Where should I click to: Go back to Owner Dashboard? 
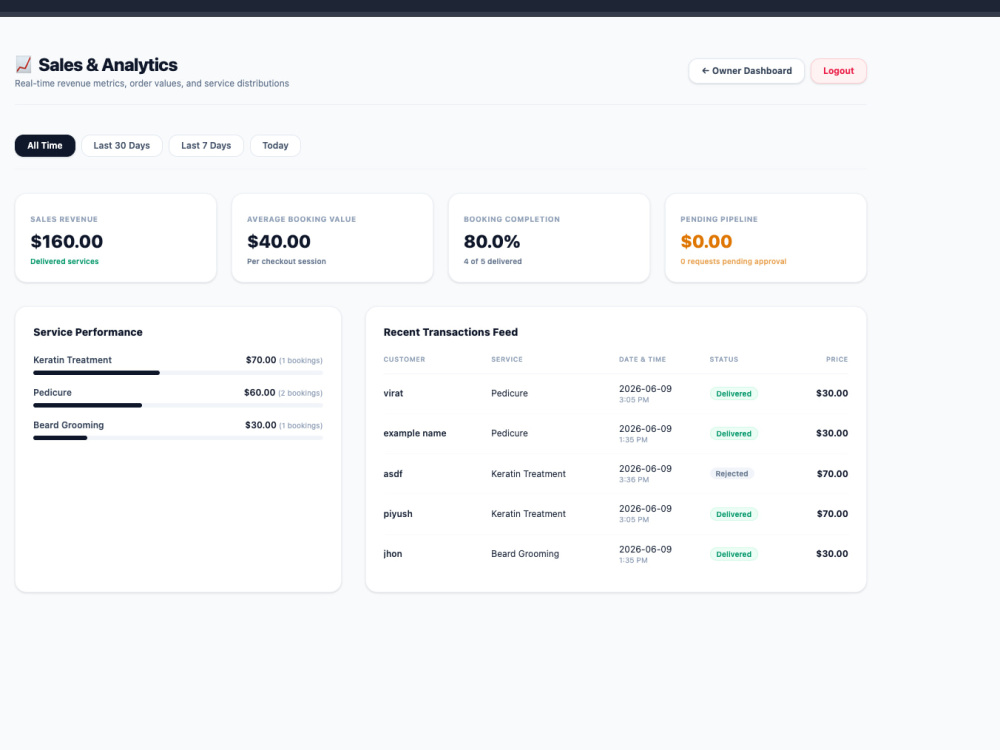tap(746, 71)
